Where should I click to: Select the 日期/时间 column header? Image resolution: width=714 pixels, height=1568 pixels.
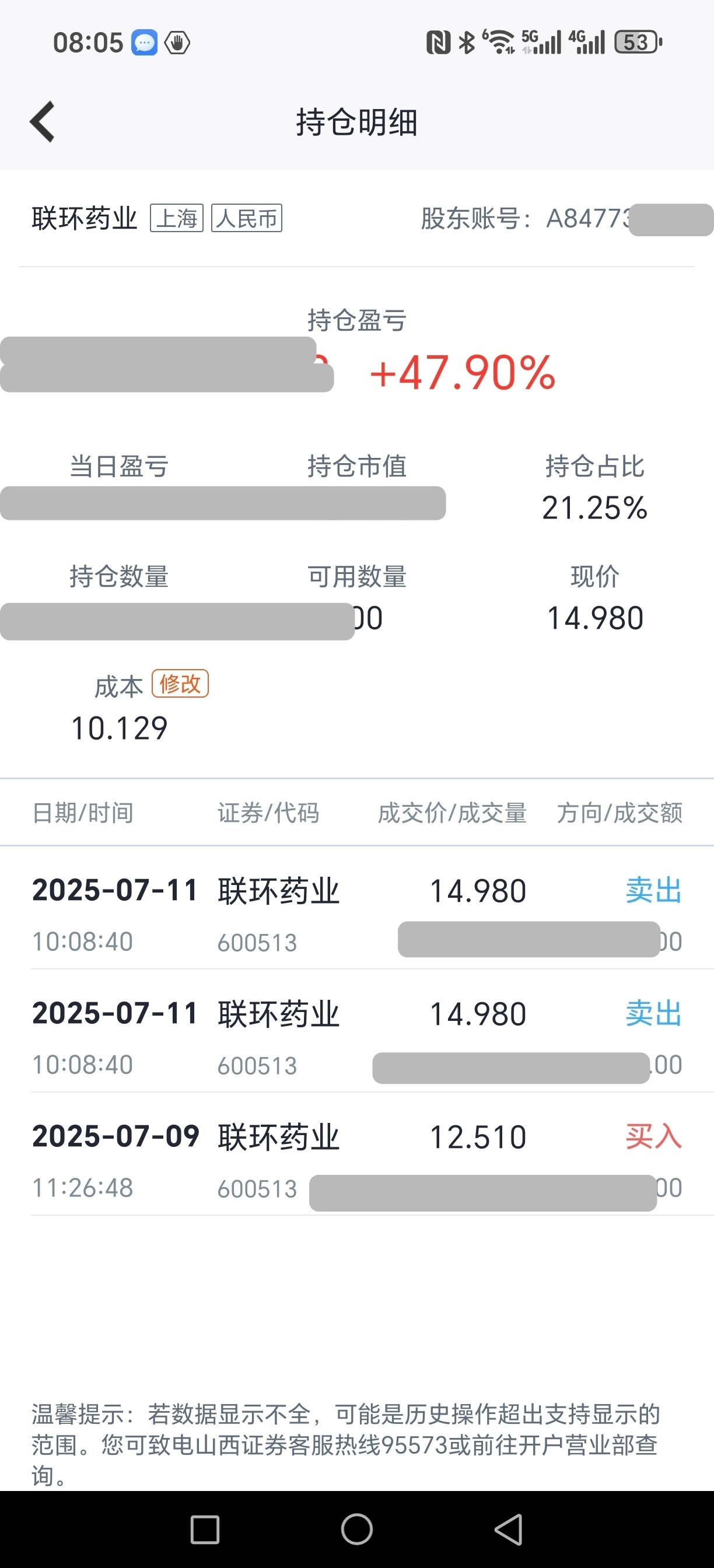[83, 813]
